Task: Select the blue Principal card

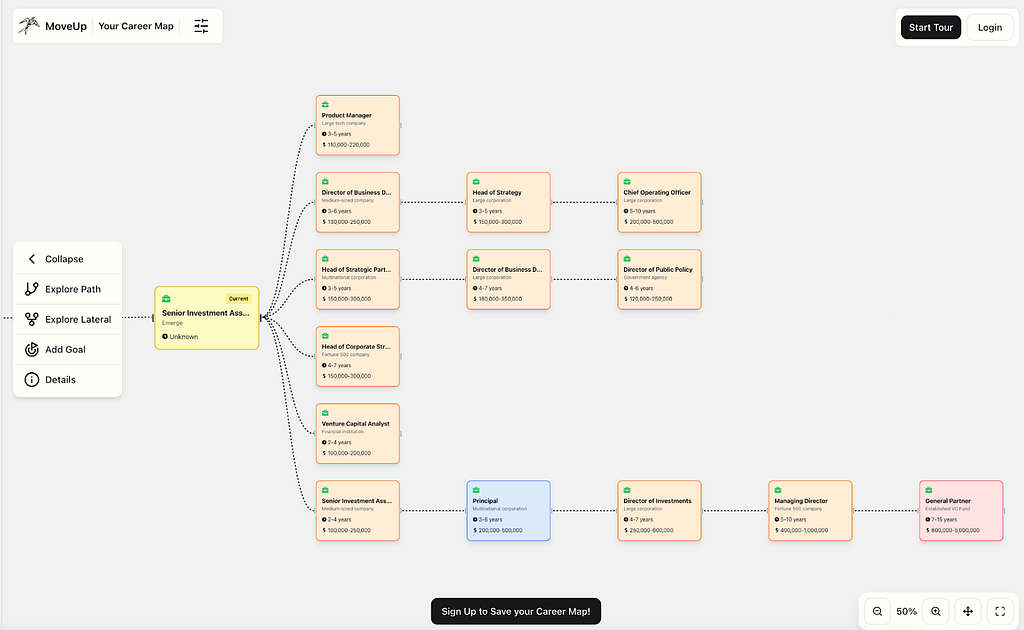Action: click(x=508, y=511)
